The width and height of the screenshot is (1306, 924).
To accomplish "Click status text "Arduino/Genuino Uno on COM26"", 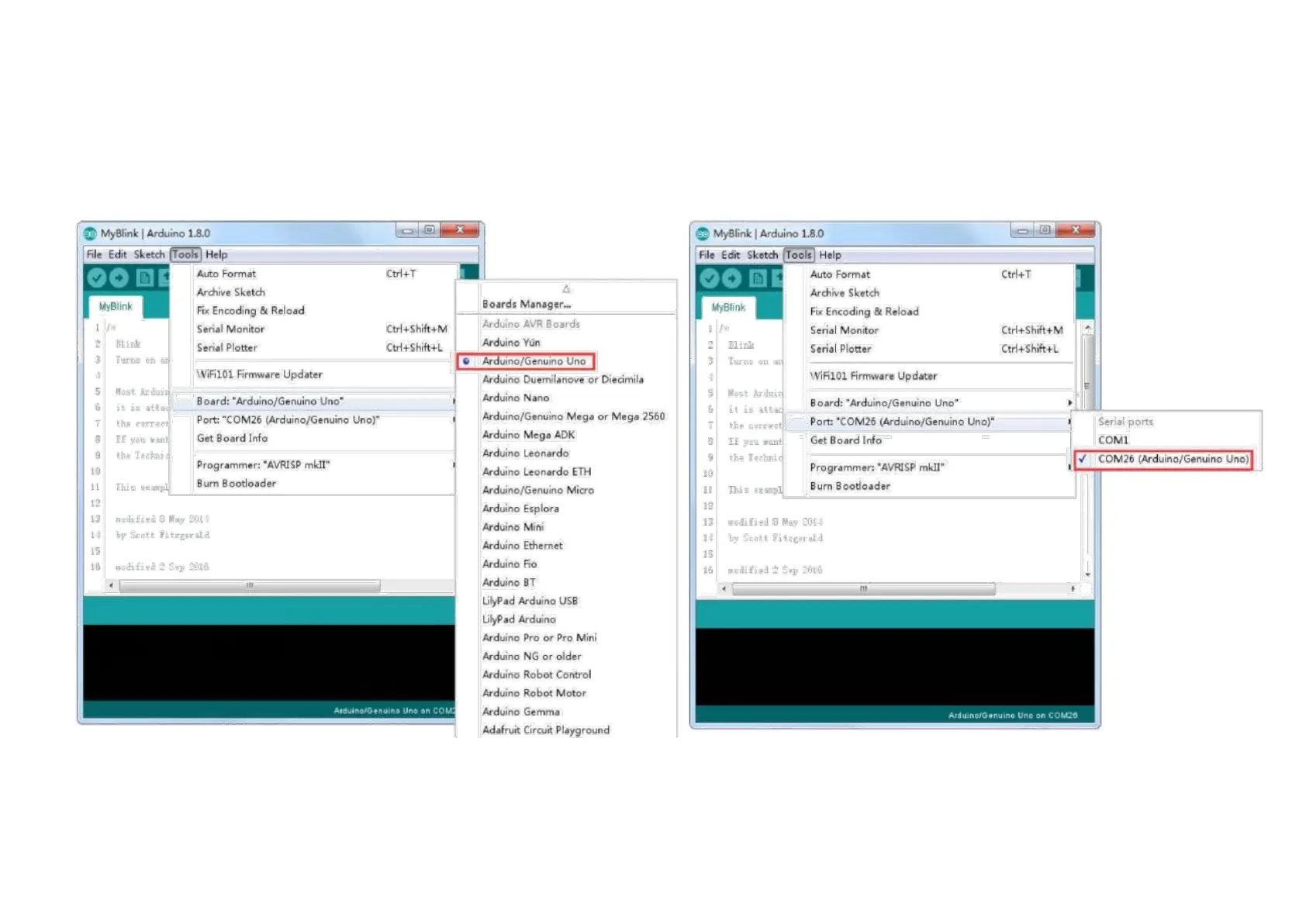I will click(1013, 715).
